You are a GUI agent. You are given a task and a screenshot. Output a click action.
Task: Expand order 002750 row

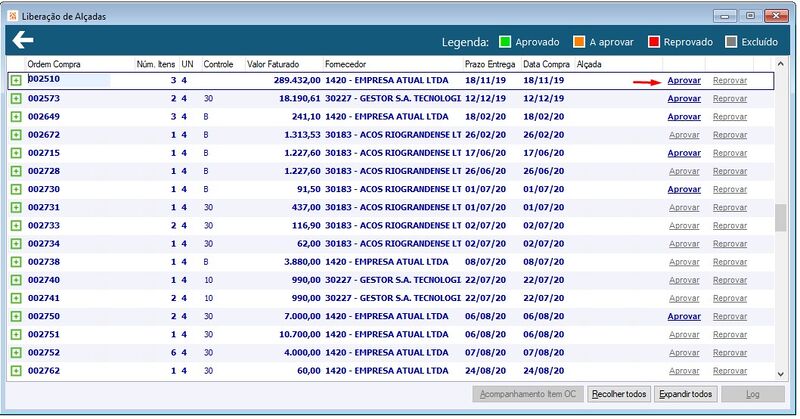[16, 316]
